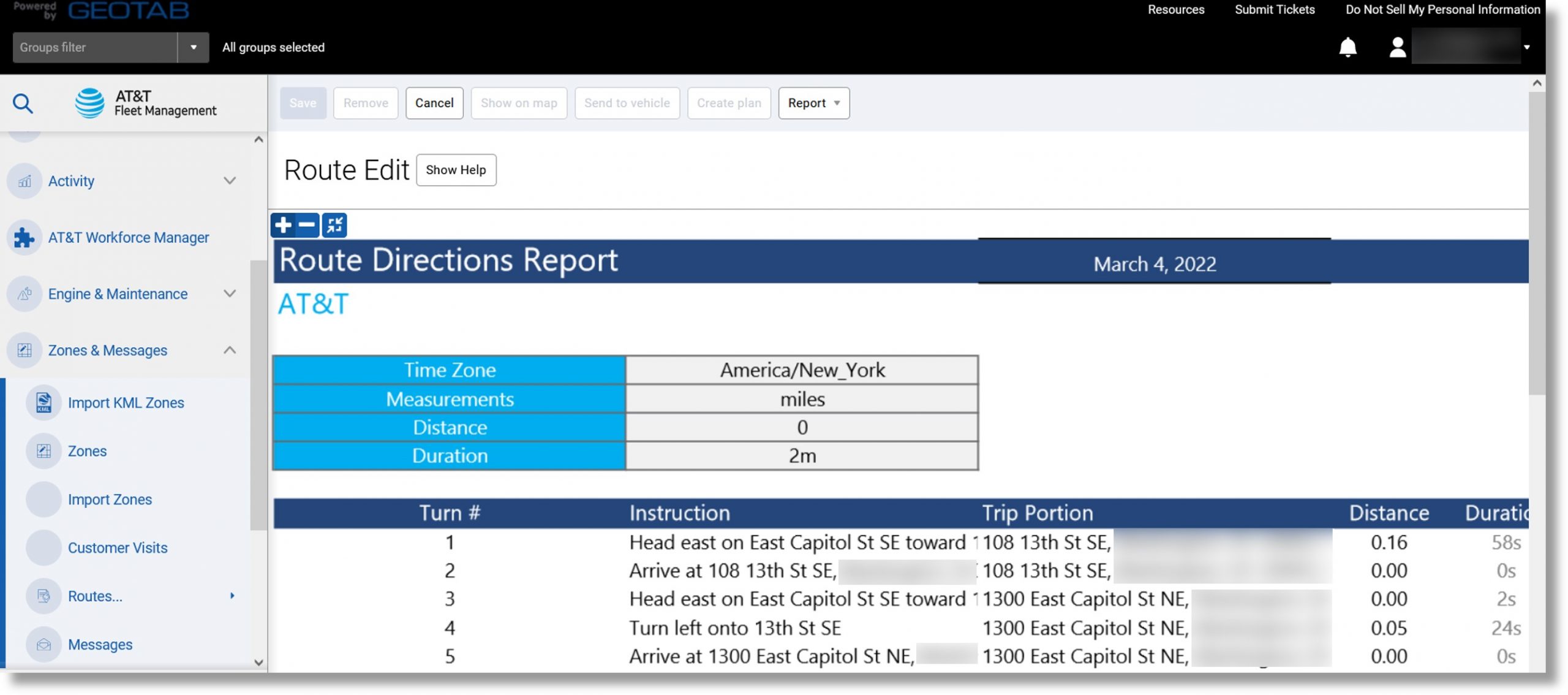This screenshot has width=1568, height=695.
Task: Expand the Routes submenu arrow
Action: tap(232, 596)
